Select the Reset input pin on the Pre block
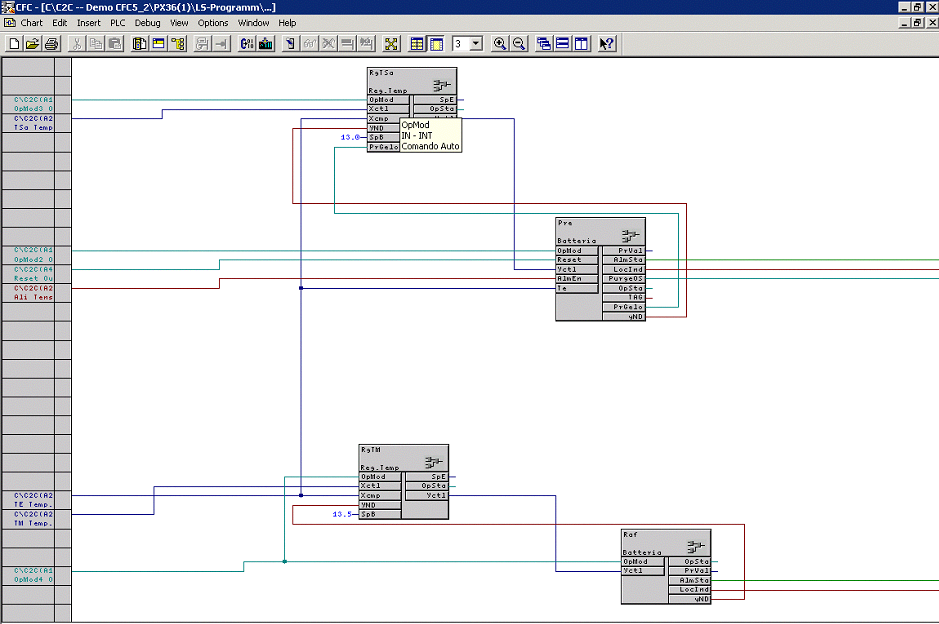 pos(577,260)
